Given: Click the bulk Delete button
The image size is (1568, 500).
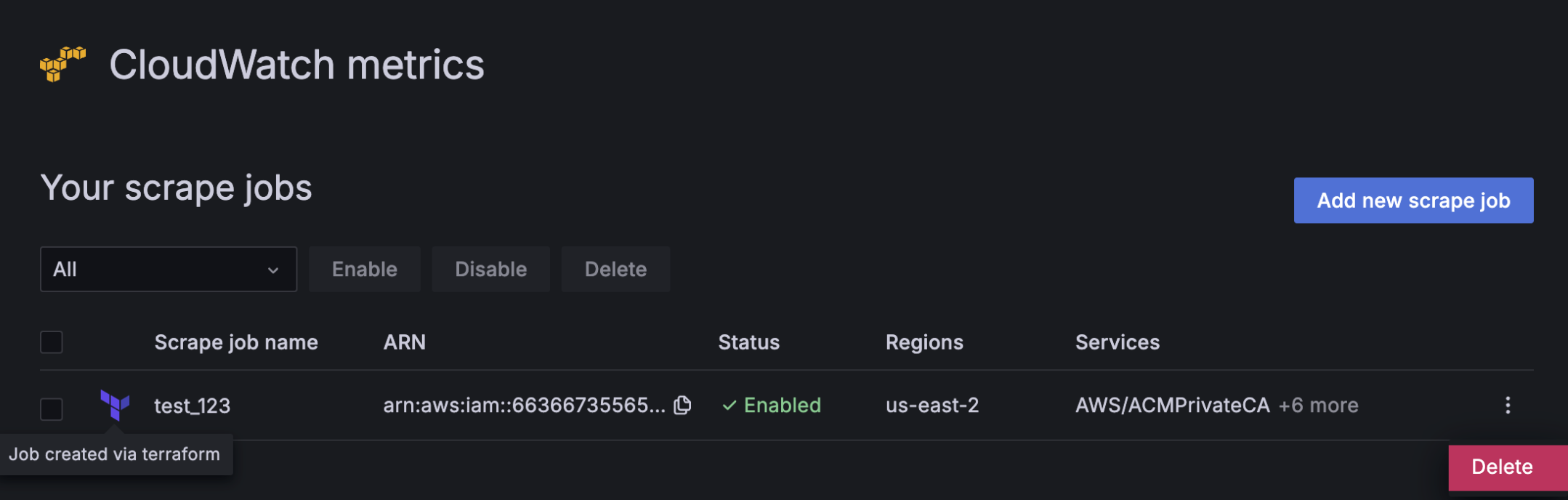Looking at the screenshot, I should [x=615, y=269].
